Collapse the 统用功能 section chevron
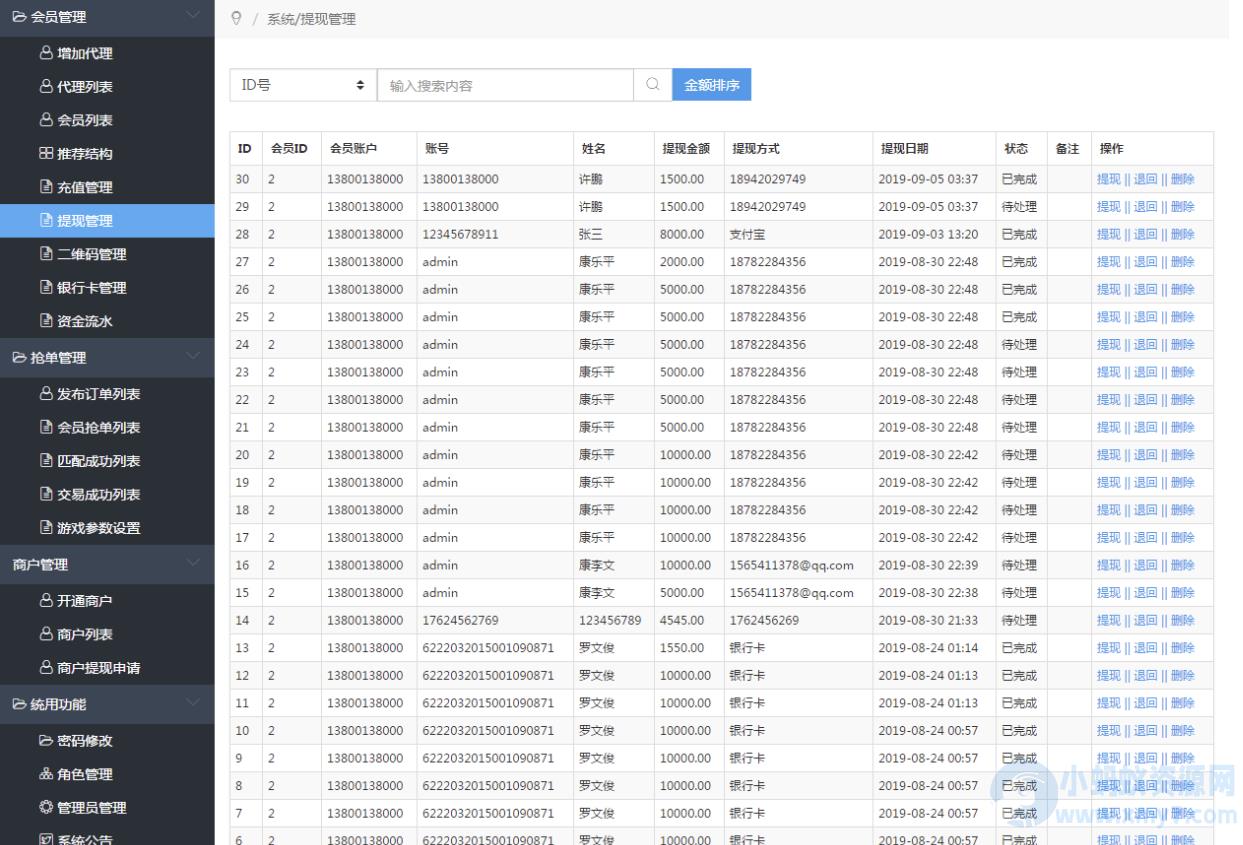 click(194, 702)
